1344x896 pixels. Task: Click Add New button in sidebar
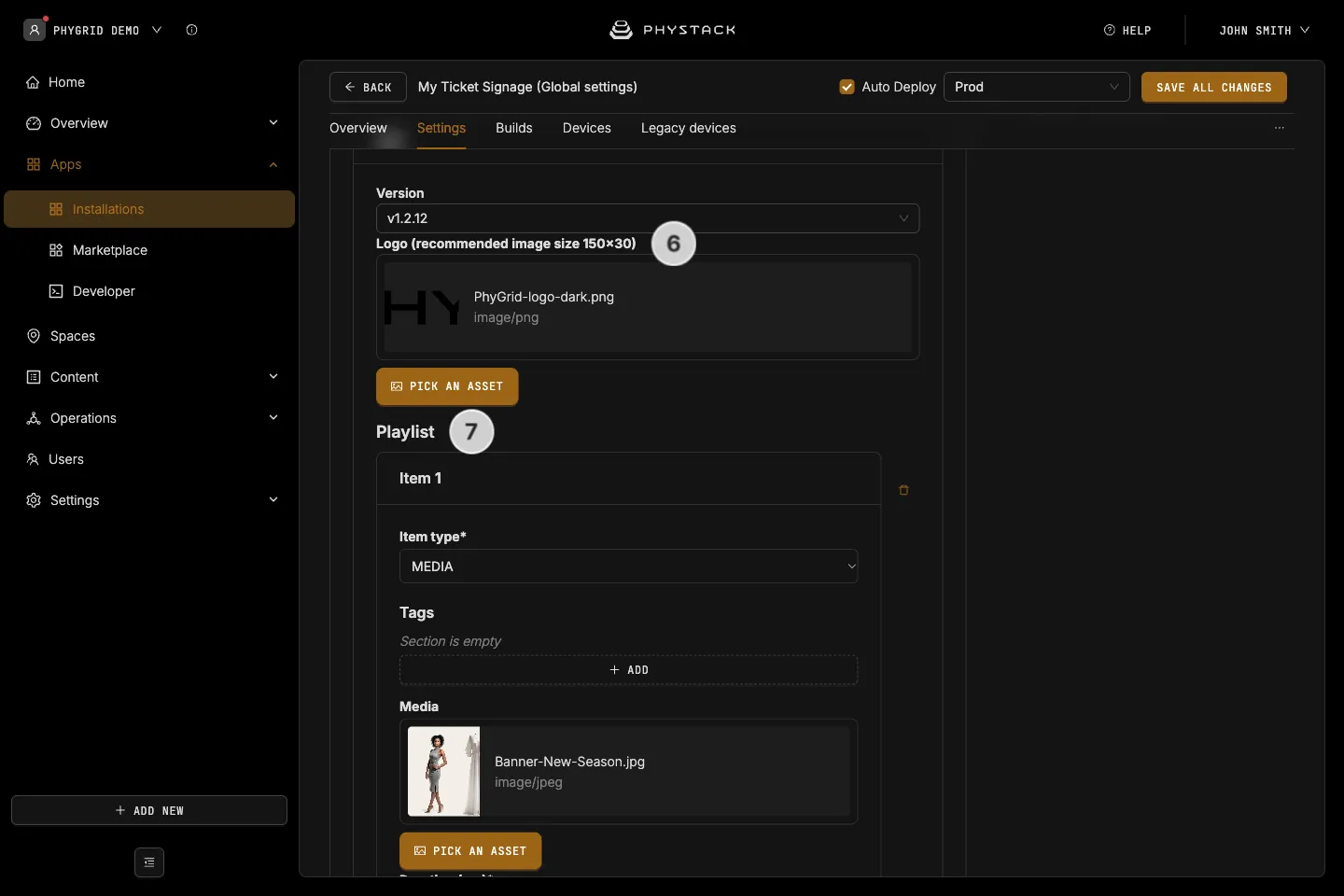pyautogui.click(x=149, y=810)
